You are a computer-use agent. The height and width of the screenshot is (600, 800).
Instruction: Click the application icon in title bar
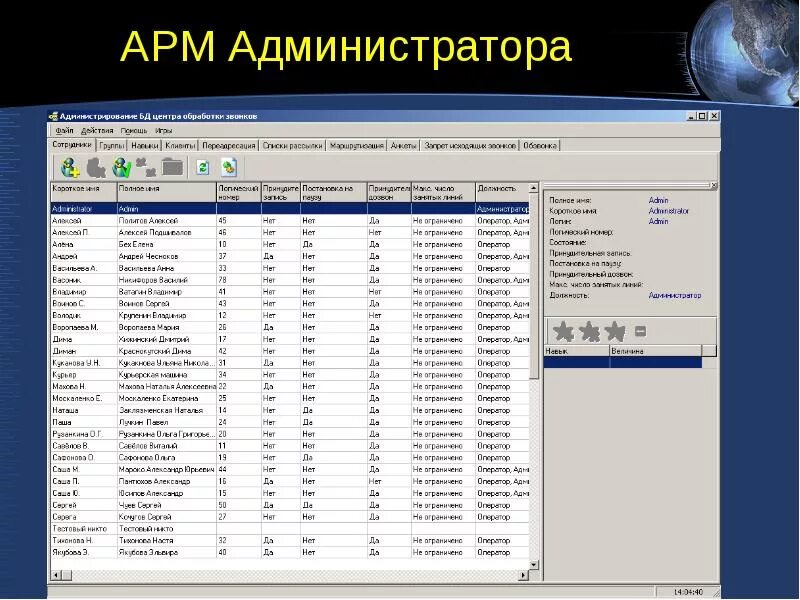(53, 116)
